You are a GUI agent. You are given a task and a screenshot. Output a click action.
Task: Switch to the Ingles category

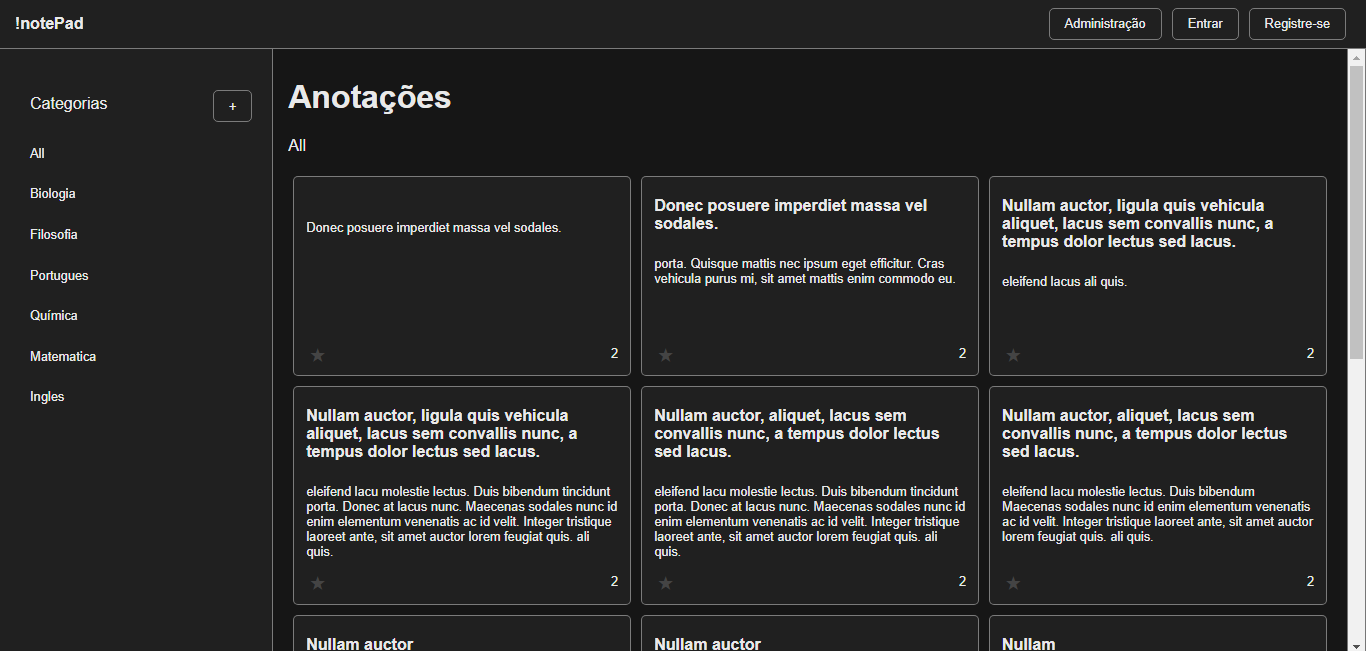(47, 397)
